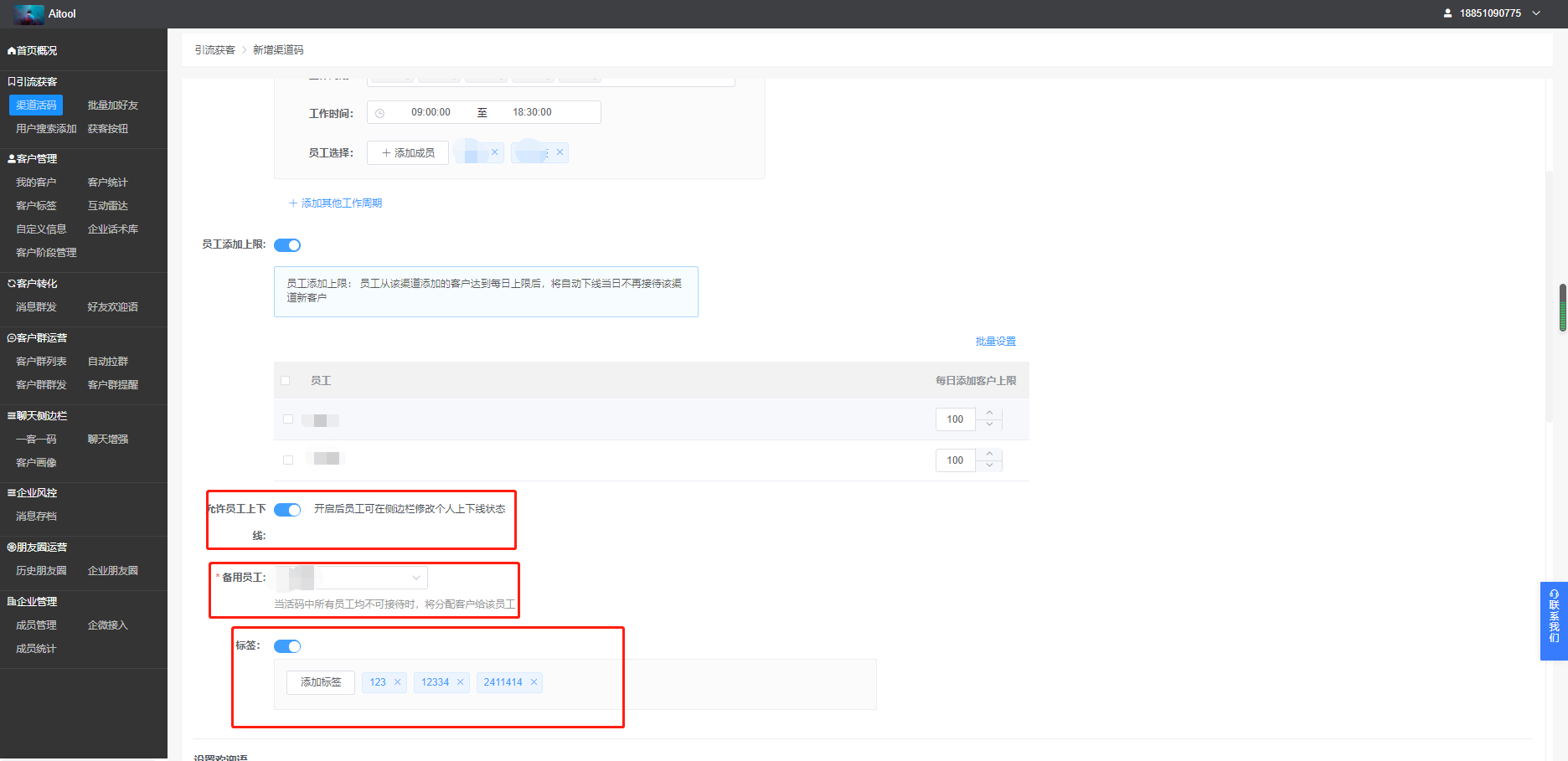The image size is (1568, 761).
Task: Open 企业话术库 menu item
Action: [113, 229]
